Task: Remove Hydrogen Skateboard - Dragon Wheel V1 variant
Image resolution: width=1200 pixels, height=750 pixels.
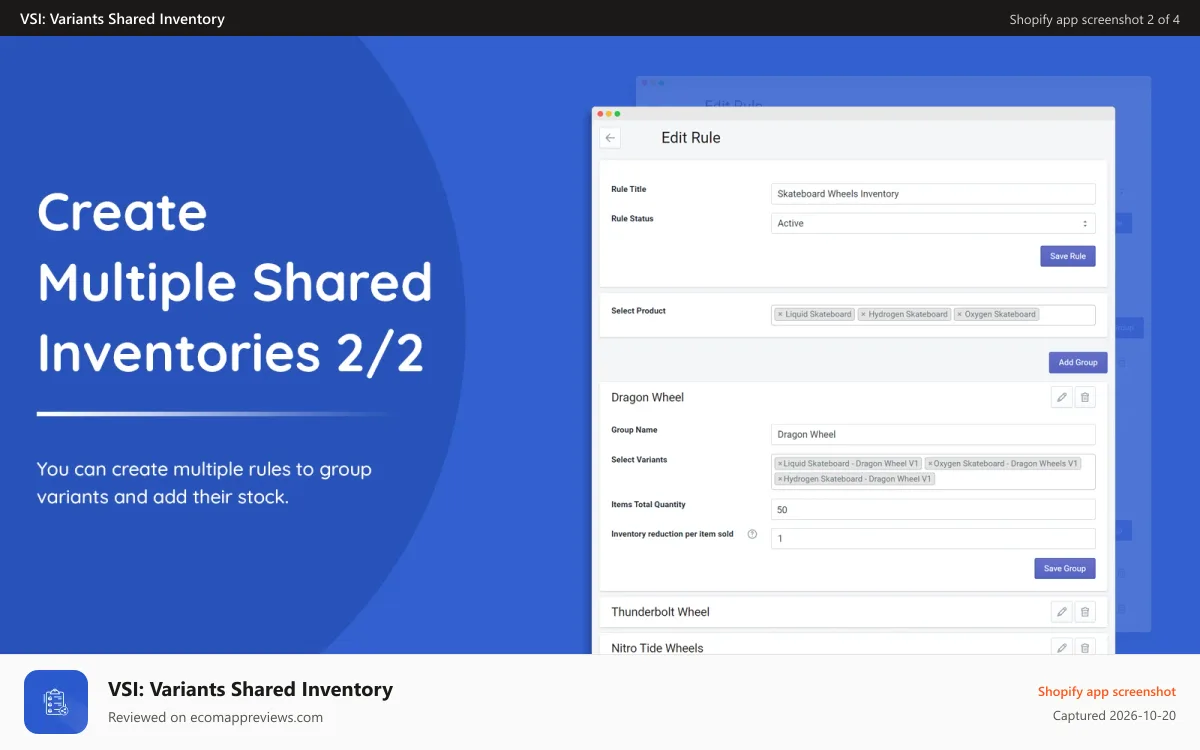Action: coord(780,479)
